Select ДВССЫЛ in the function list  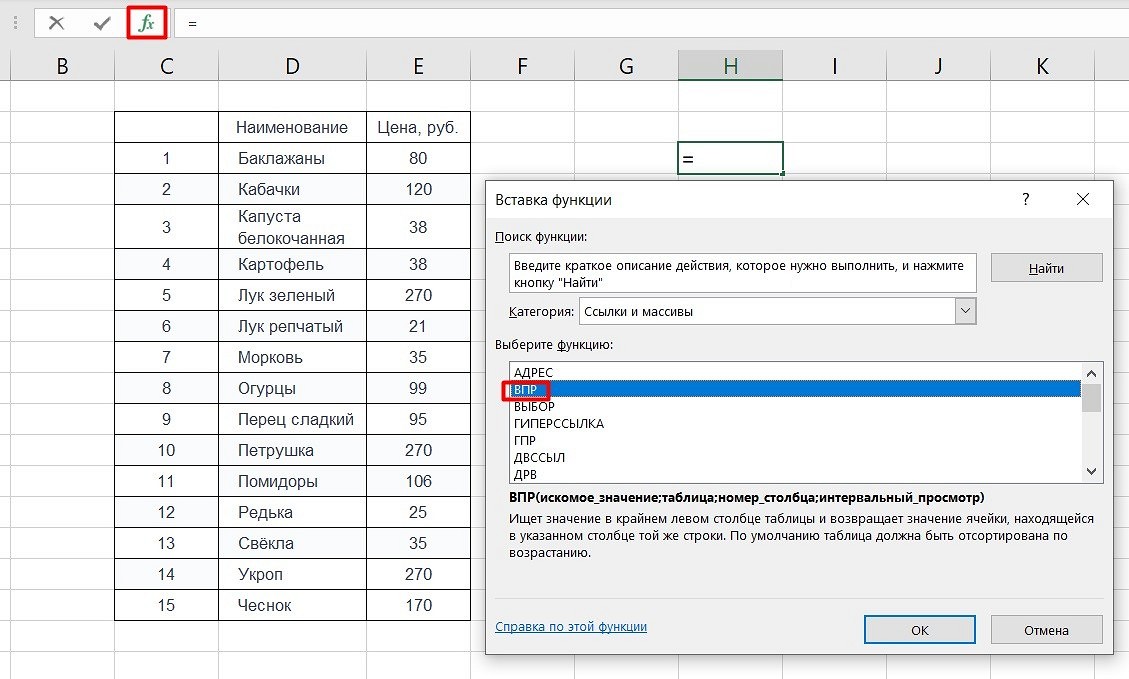[796, 457]
